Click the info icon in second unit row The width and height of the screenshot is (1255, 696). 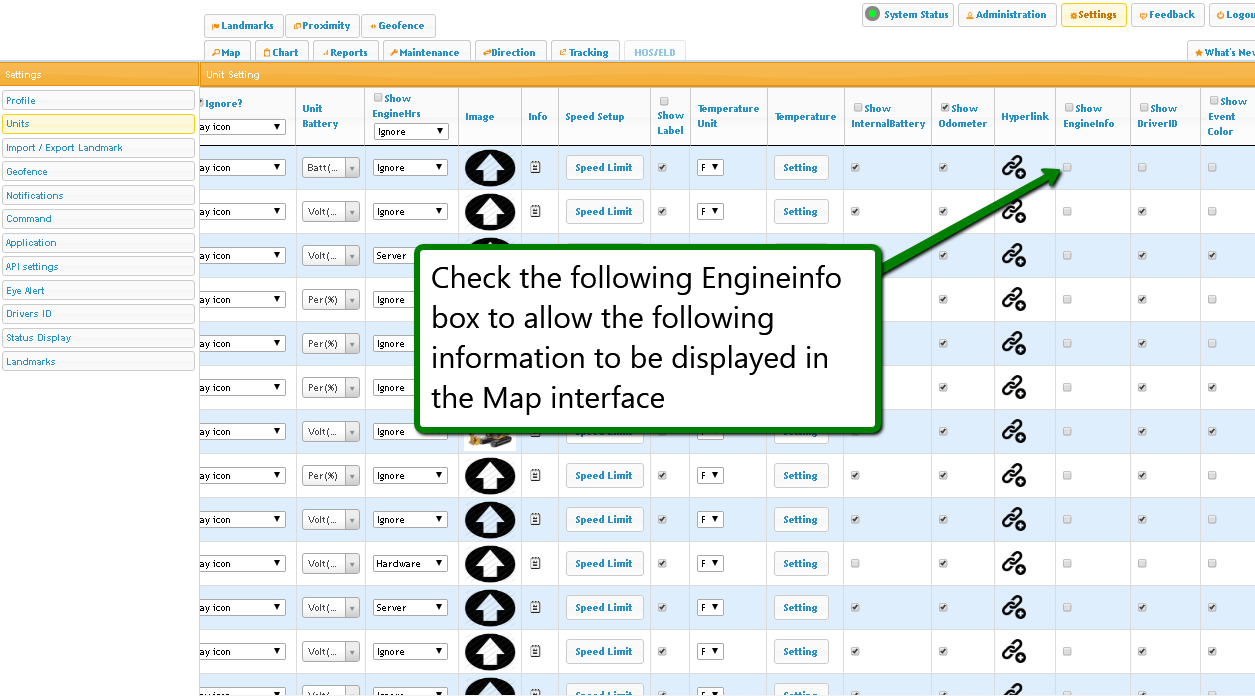pos(536,212)
